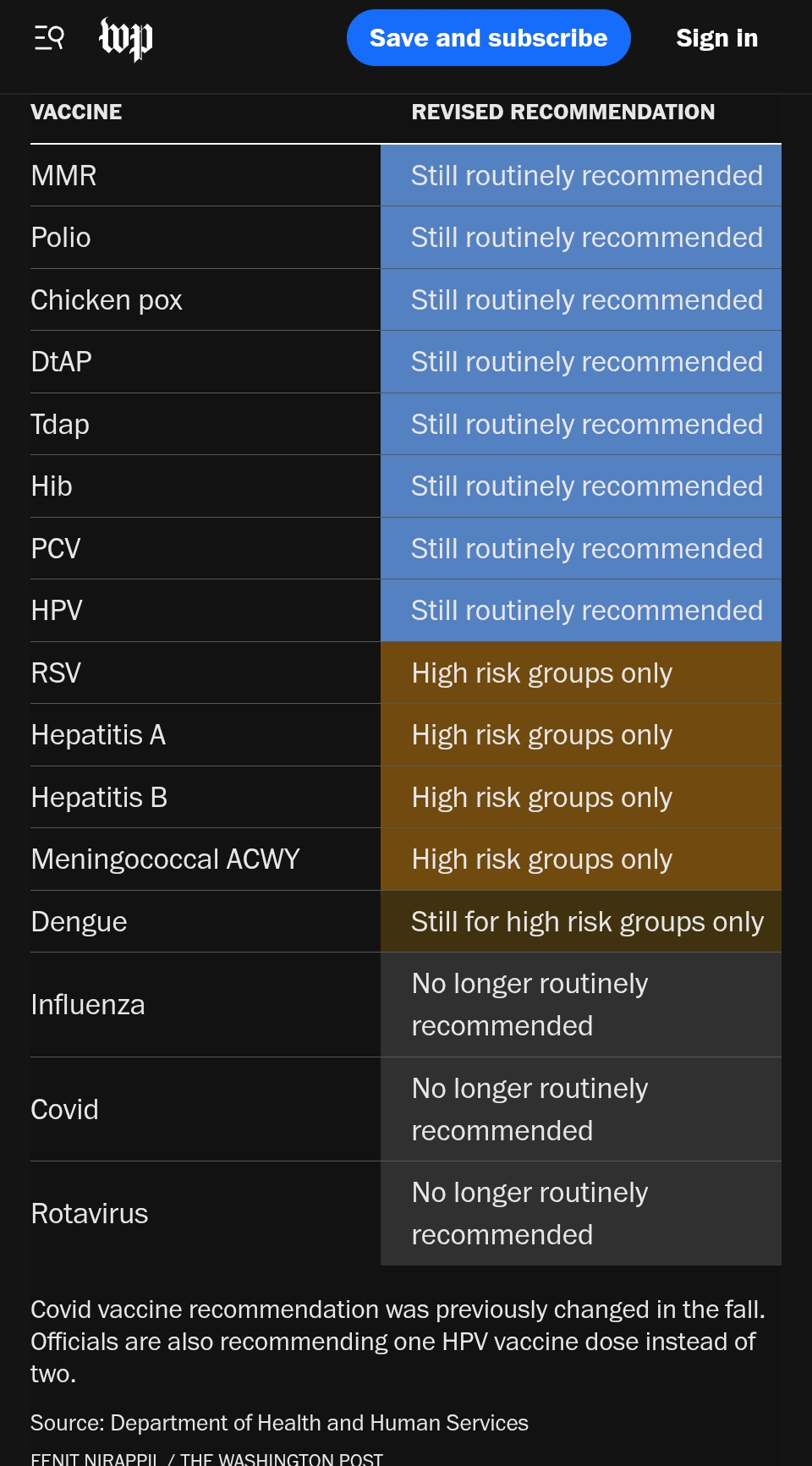
Task: Select the DtAP vaccine name
Action: (61, 362)
